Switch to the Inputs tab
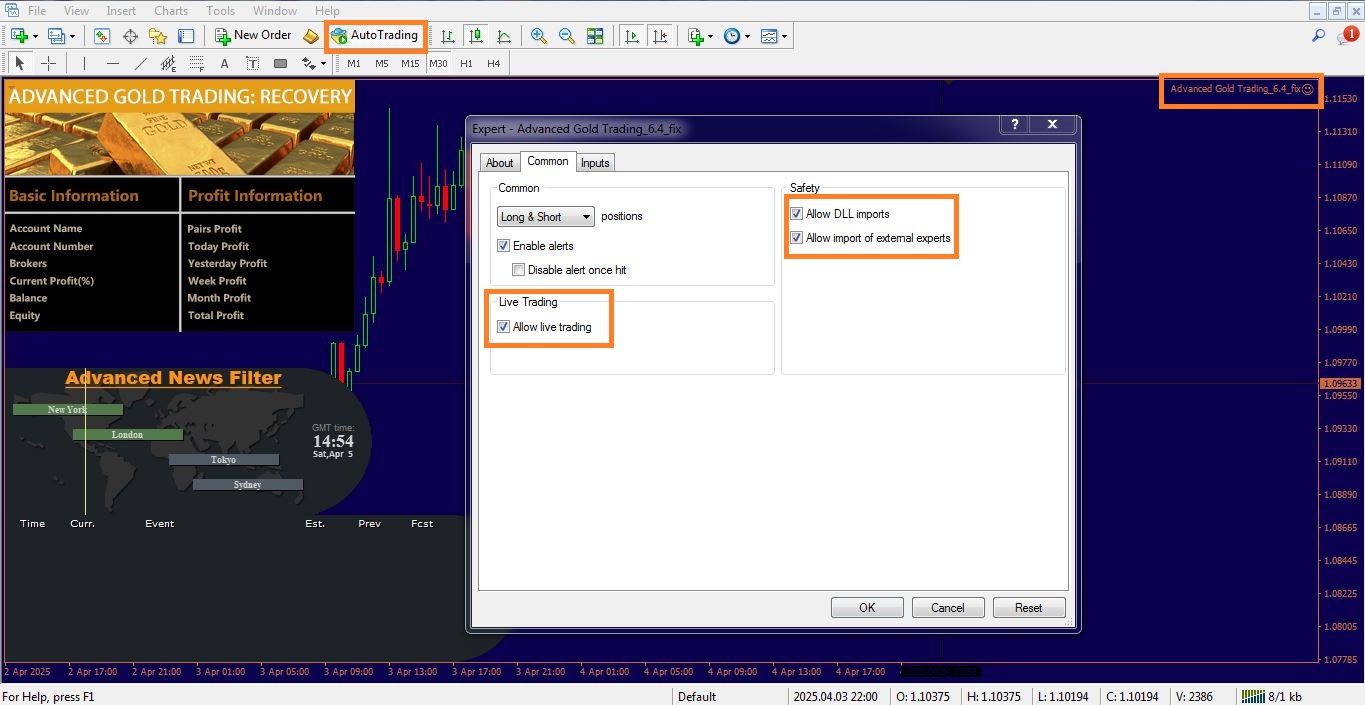1365x705 pixels. tap(595, 163)
